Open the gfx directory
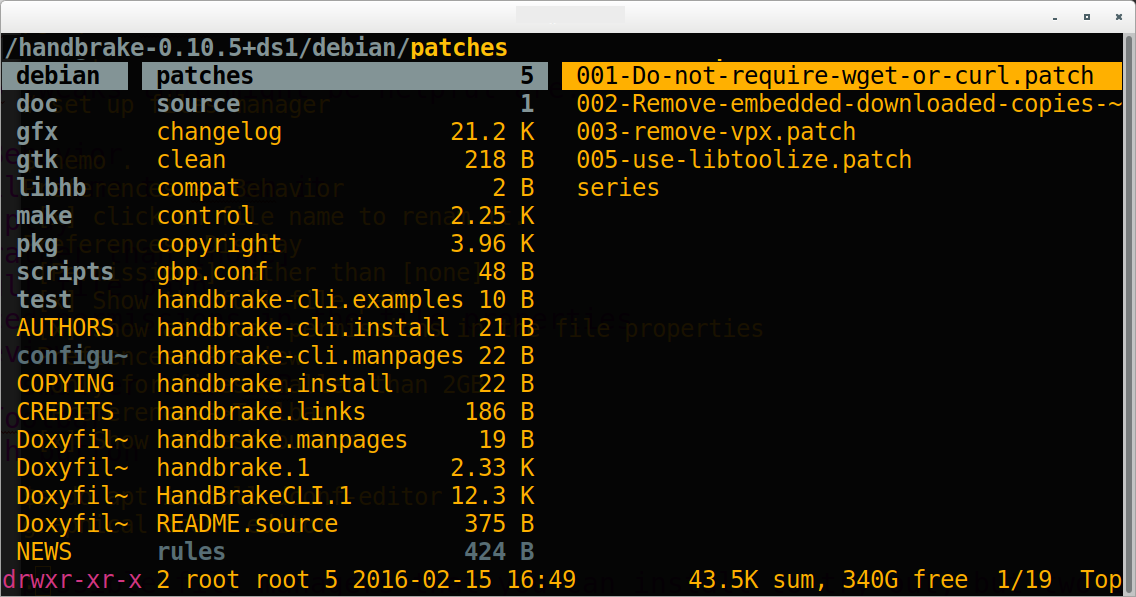This screenshot has height=597, width=1136. coord(37,132)
